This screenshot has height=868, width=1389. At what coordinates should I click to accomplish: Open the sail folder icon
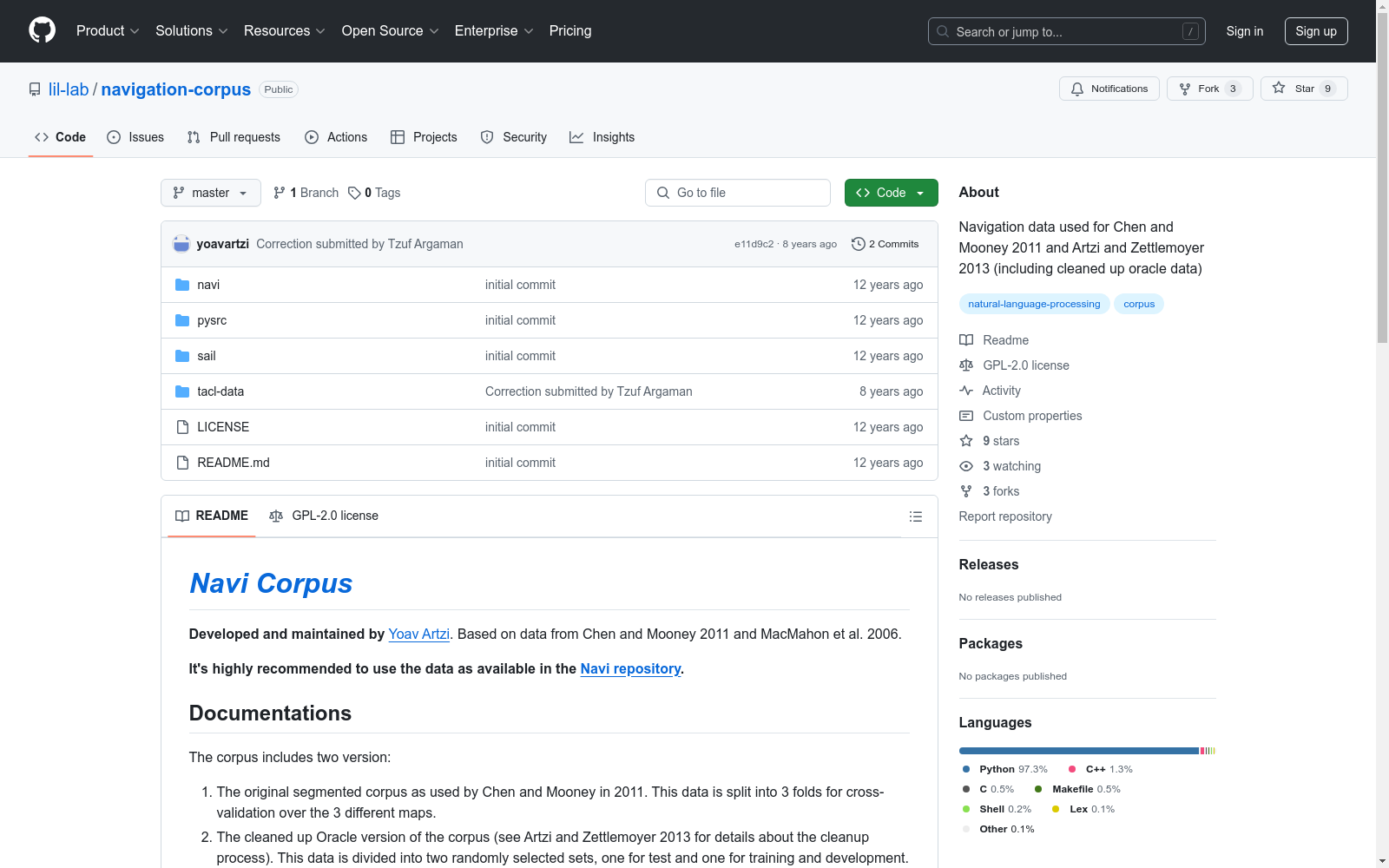[182, 356]
